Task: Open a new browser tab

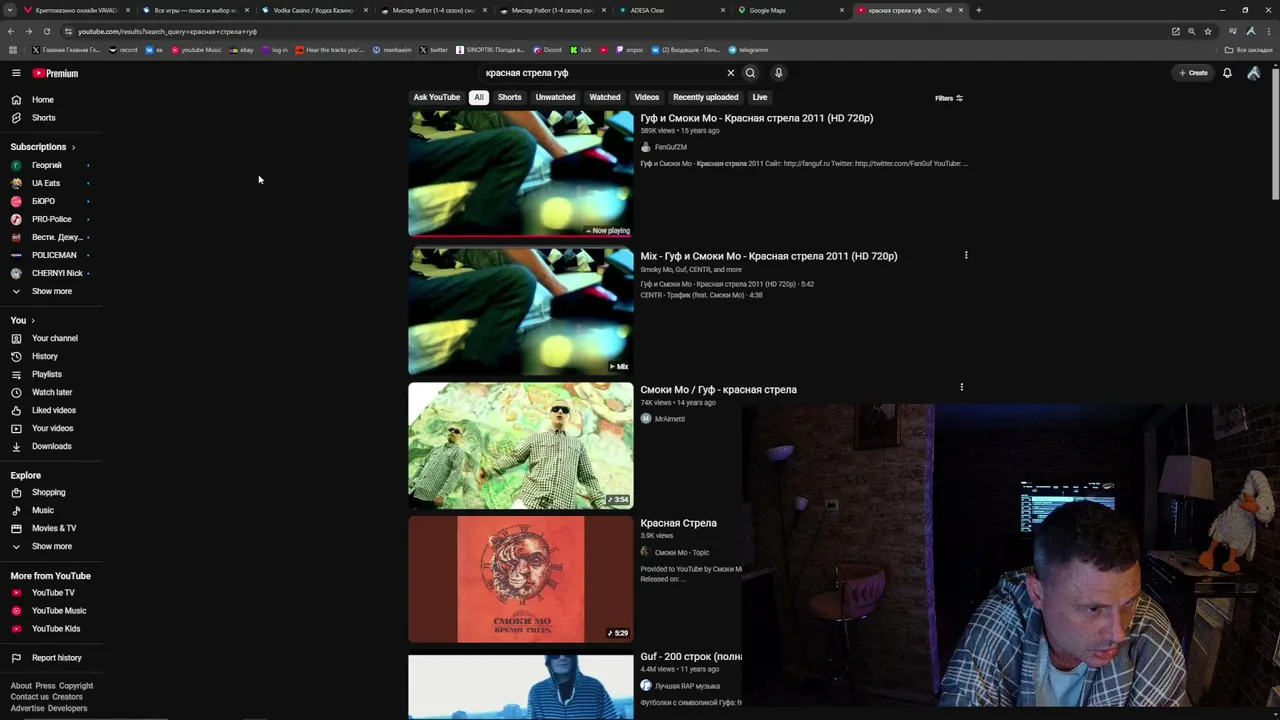Action: [x=978, y=10]
